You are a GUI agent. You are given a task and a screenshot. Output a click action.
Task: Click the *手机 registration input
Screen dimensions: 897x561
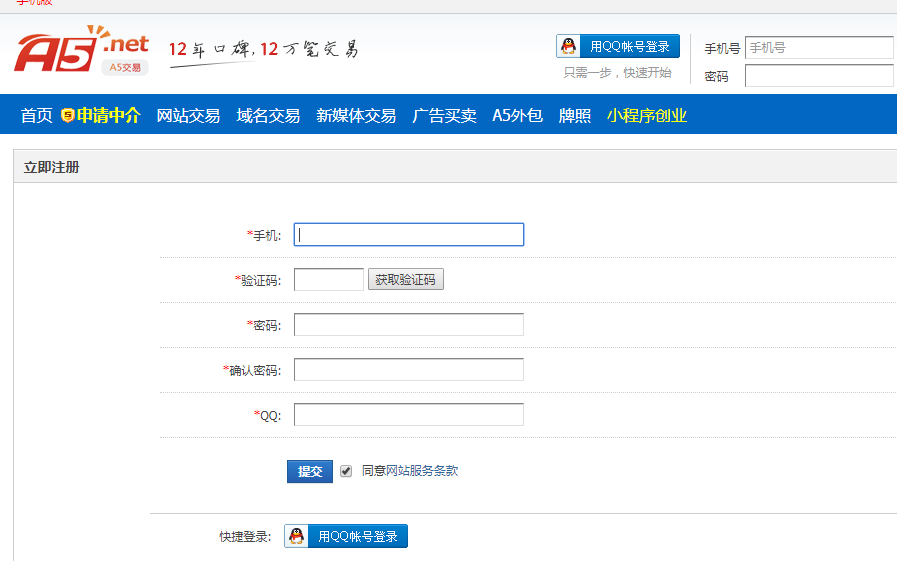click(409, 234)
